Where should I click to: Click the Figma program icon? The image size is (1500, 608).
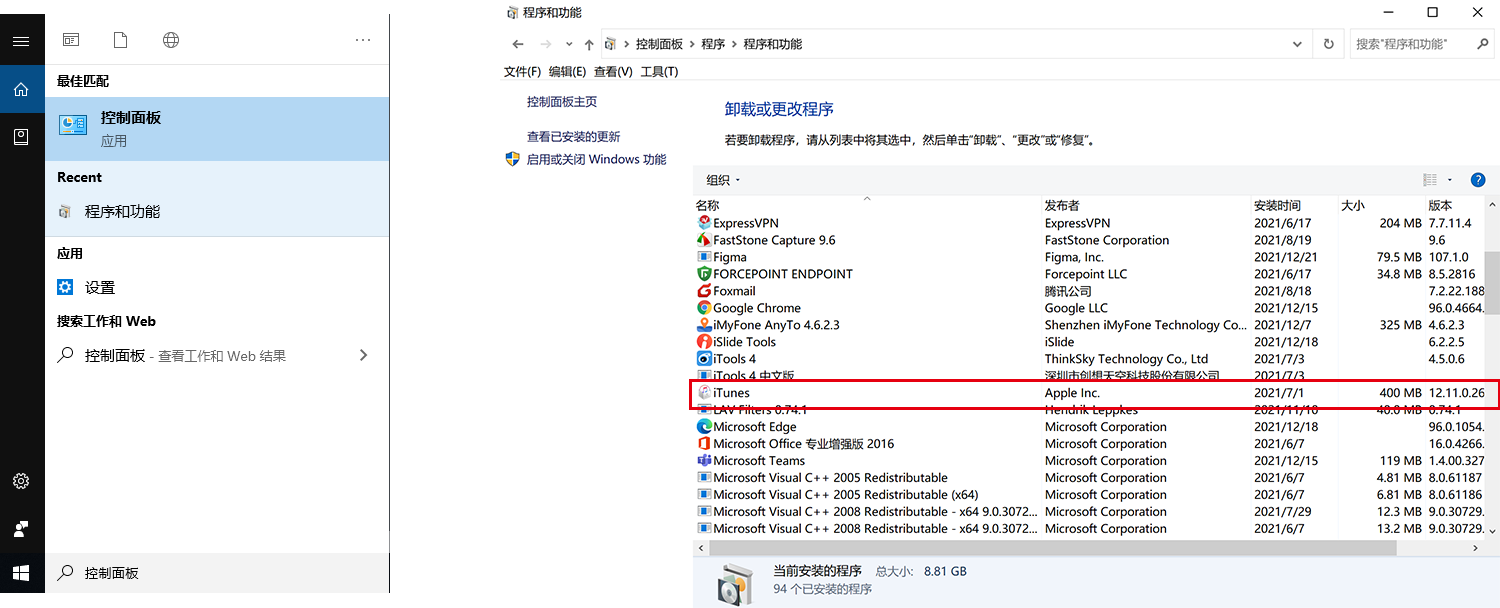pos(704,256)
